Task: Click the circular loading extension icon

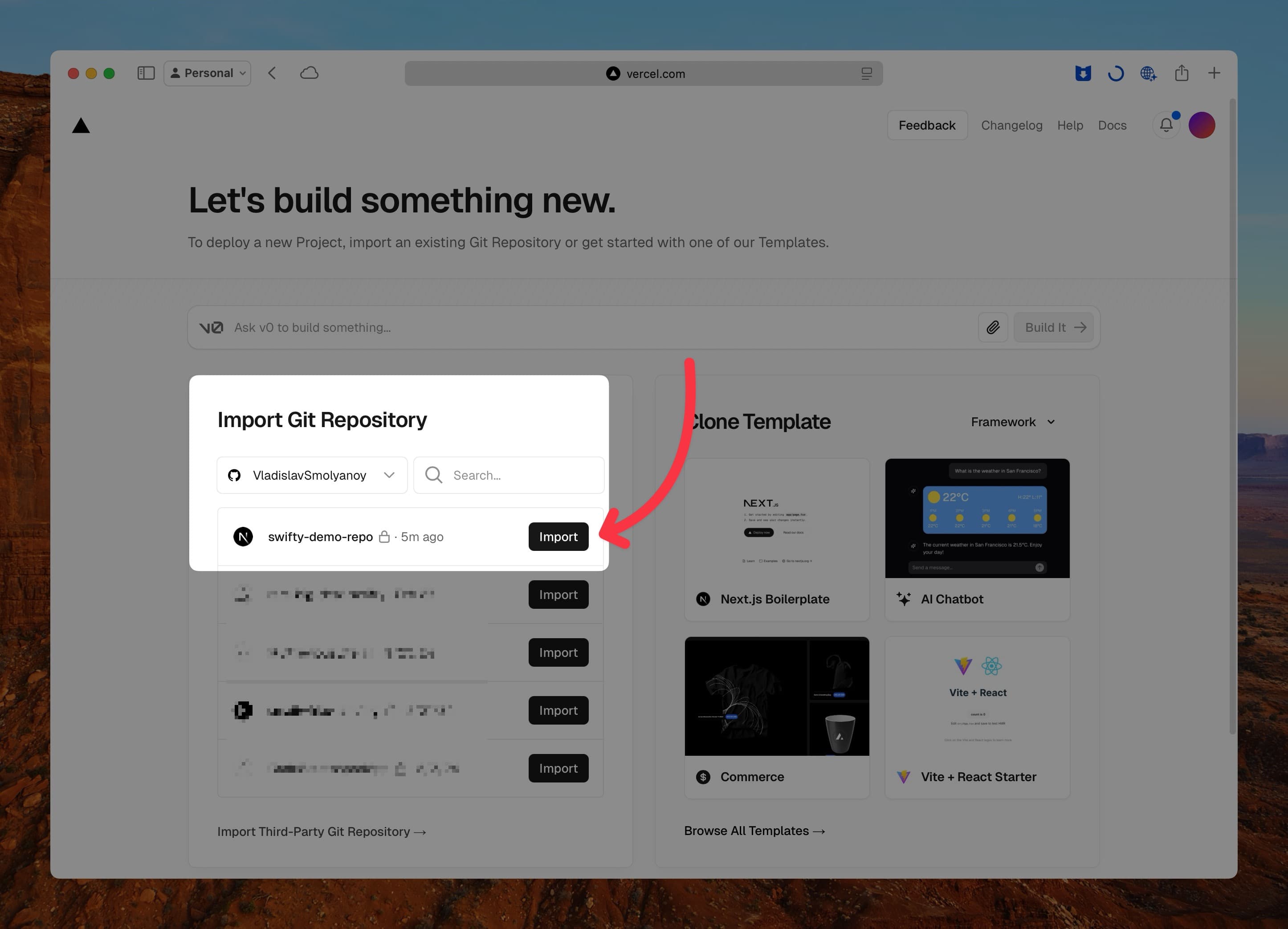Action: [x=1116, y=73]
